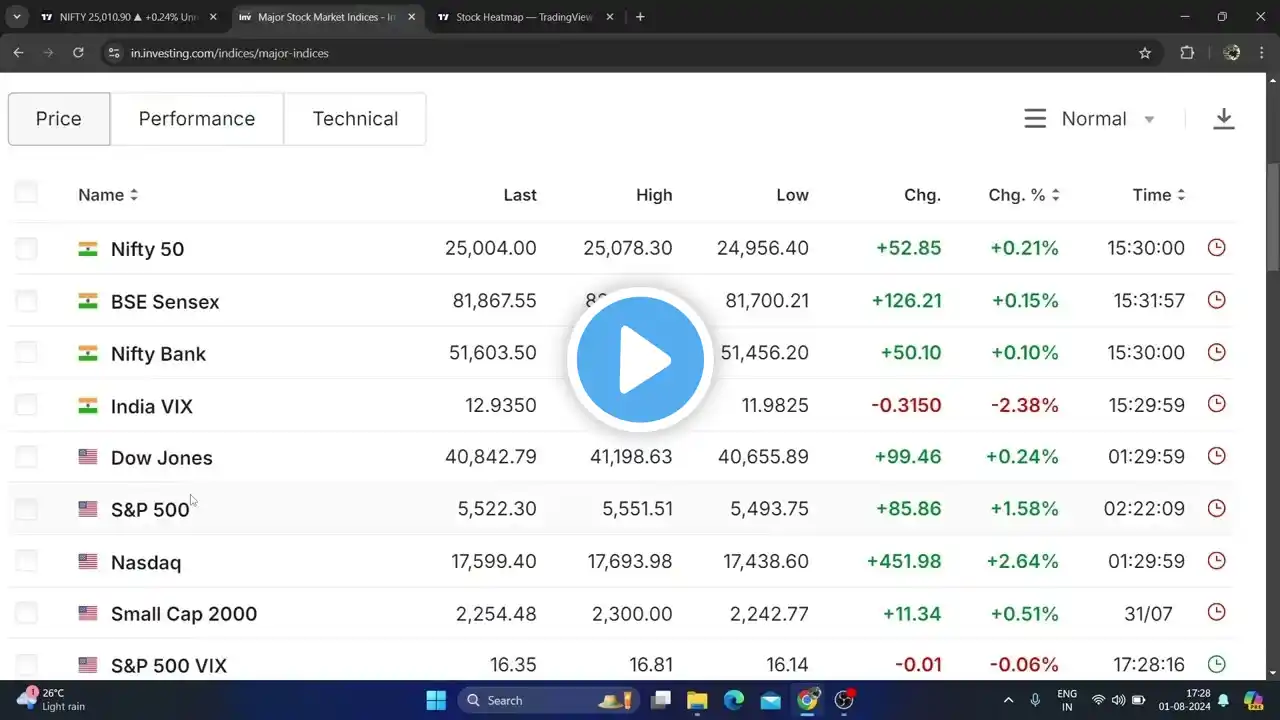
Task: Click the large play button overlay
Action: 640,361
